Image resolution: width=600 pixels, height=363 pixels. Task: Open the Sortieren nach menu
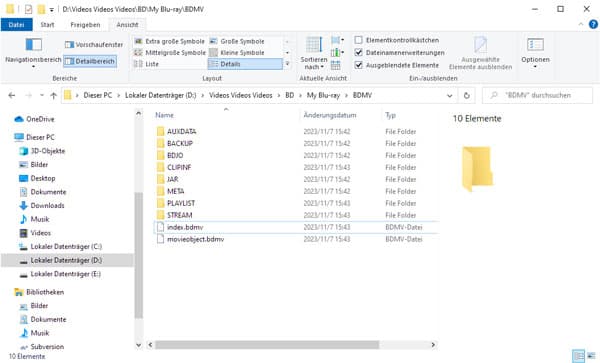(314, 54)
